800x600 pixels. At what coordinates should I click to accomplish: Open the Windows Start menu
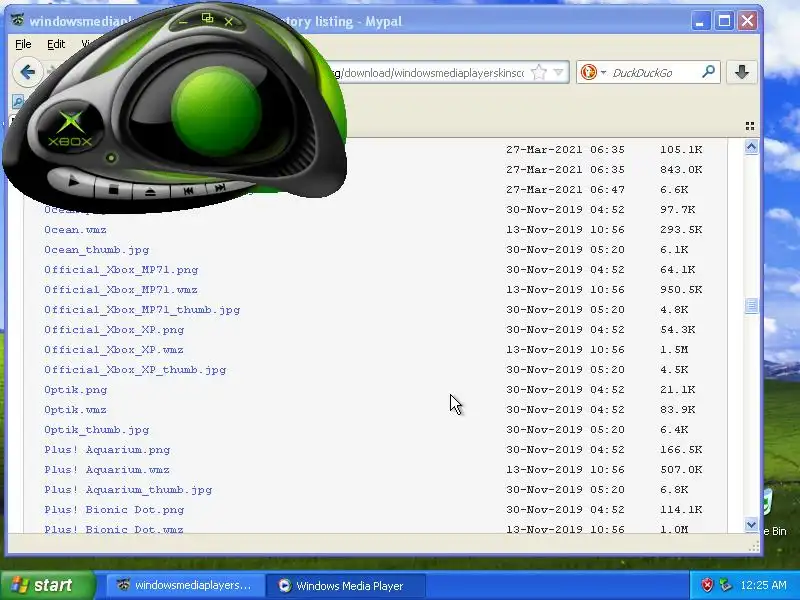tap(48, 585)
